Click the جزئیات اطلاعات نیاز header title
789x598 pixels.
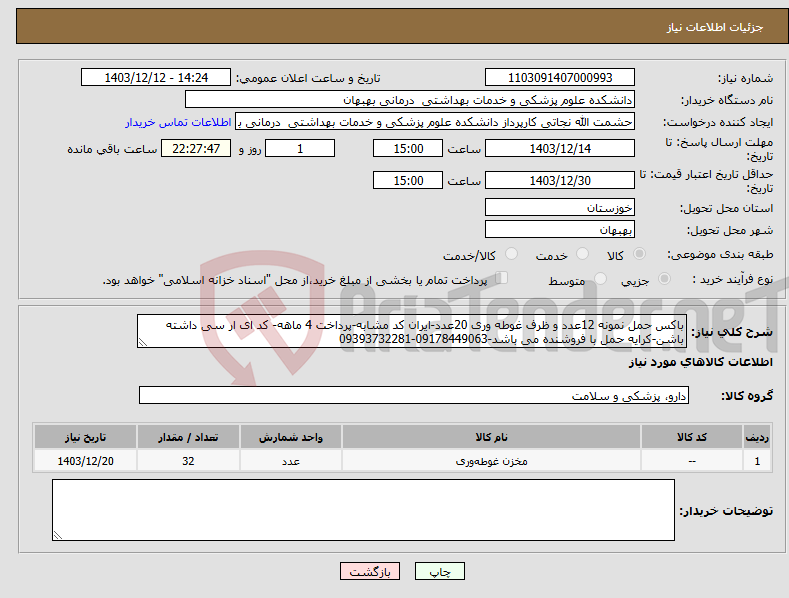point(715,27)
